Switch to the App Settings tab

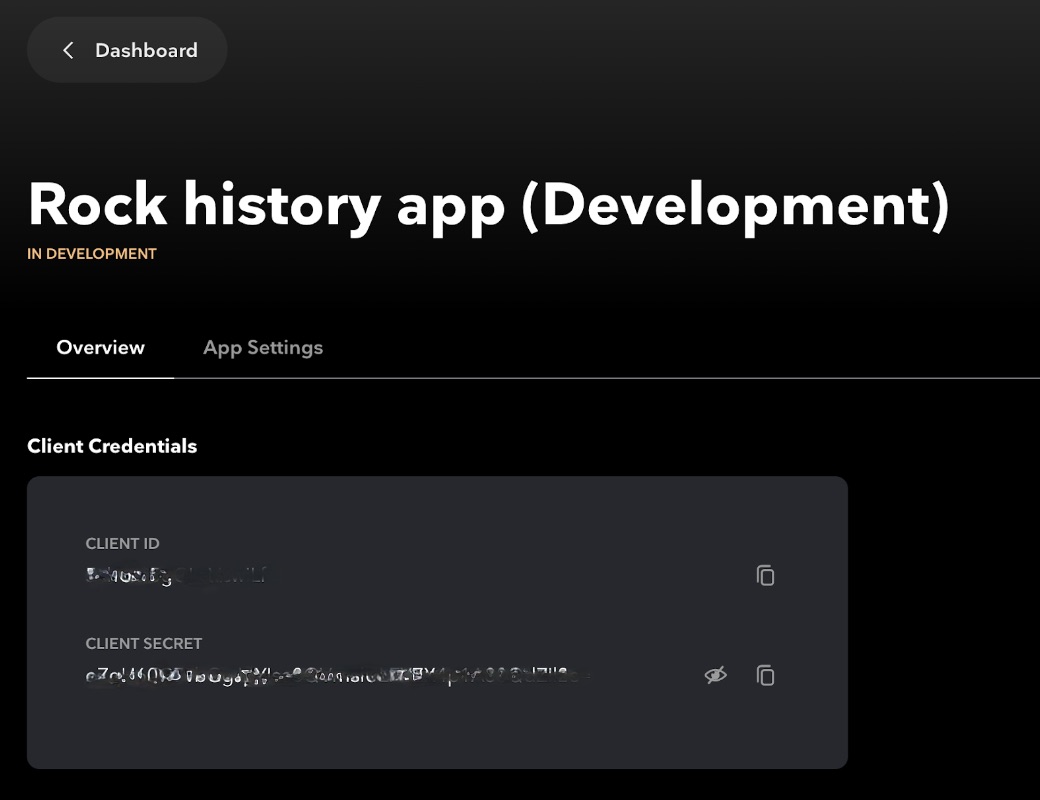tap(262, 347)
